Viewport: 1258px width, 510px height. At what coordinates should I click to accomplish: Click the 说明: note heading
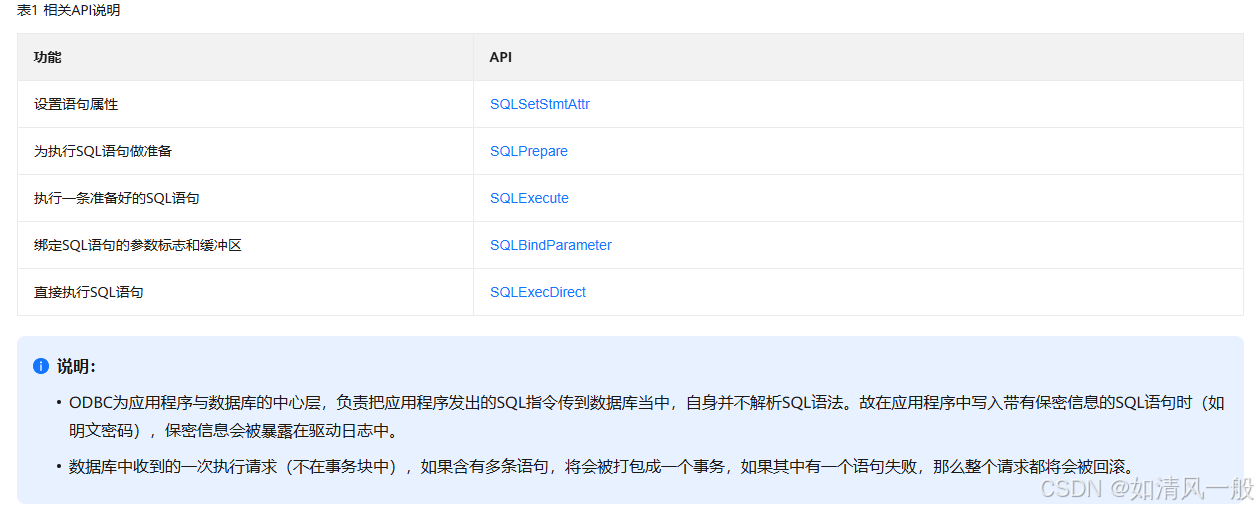(x=76, y=366)
